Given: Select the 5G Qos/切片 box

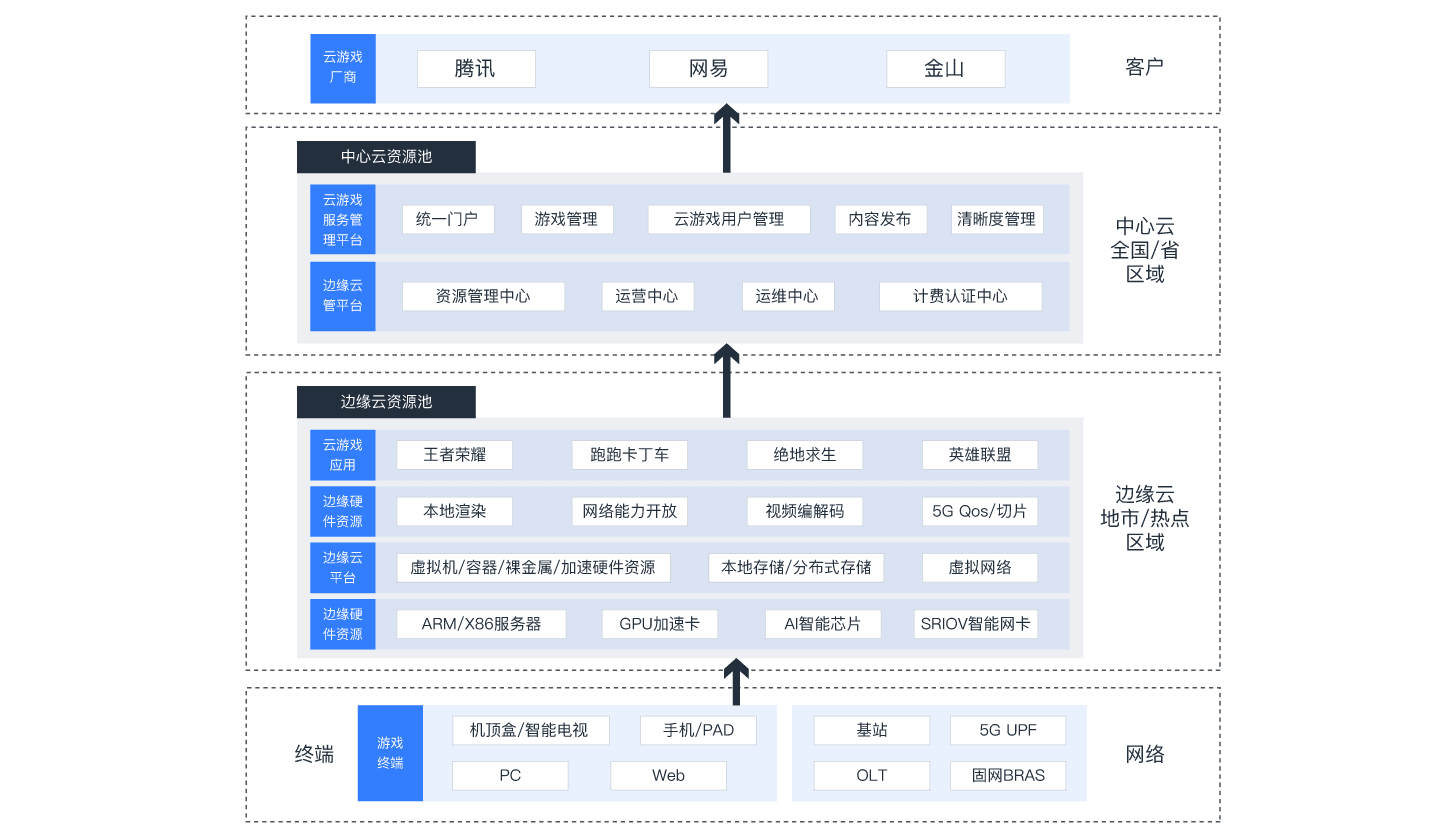Looking at the screenshot, I should coord(980,511).
